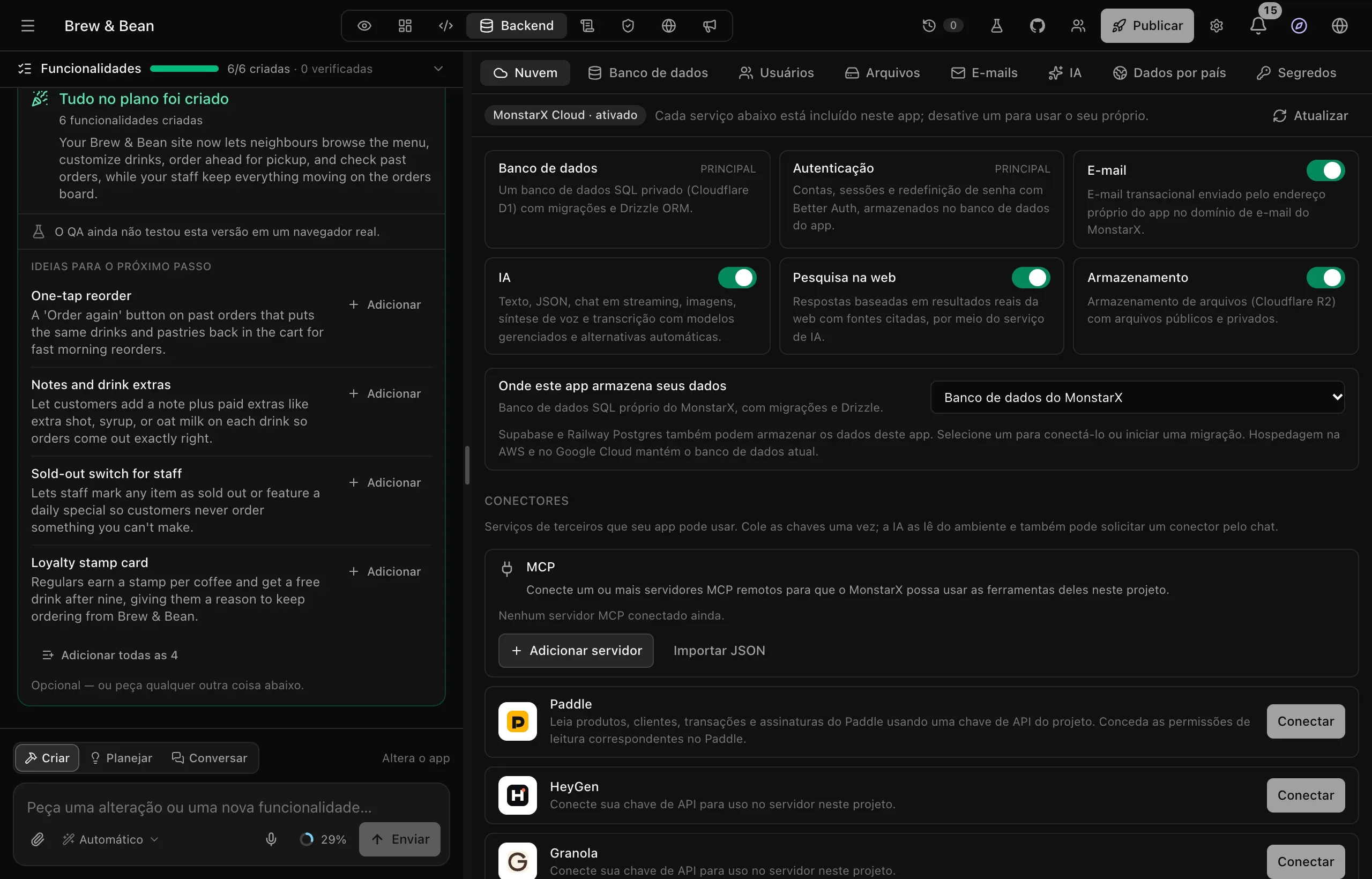Open the Banco de dados tab
Image resolution: width=1372 pixels, height=879 pixels.
(648, 72)
